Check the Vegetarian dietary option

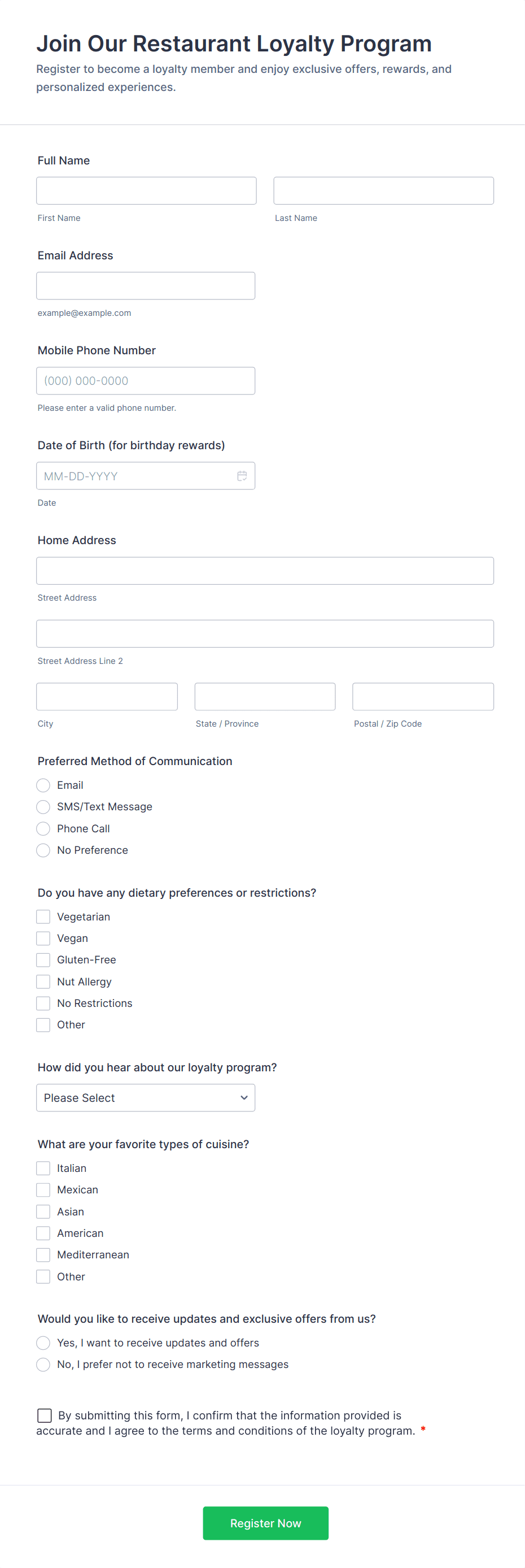43,917
